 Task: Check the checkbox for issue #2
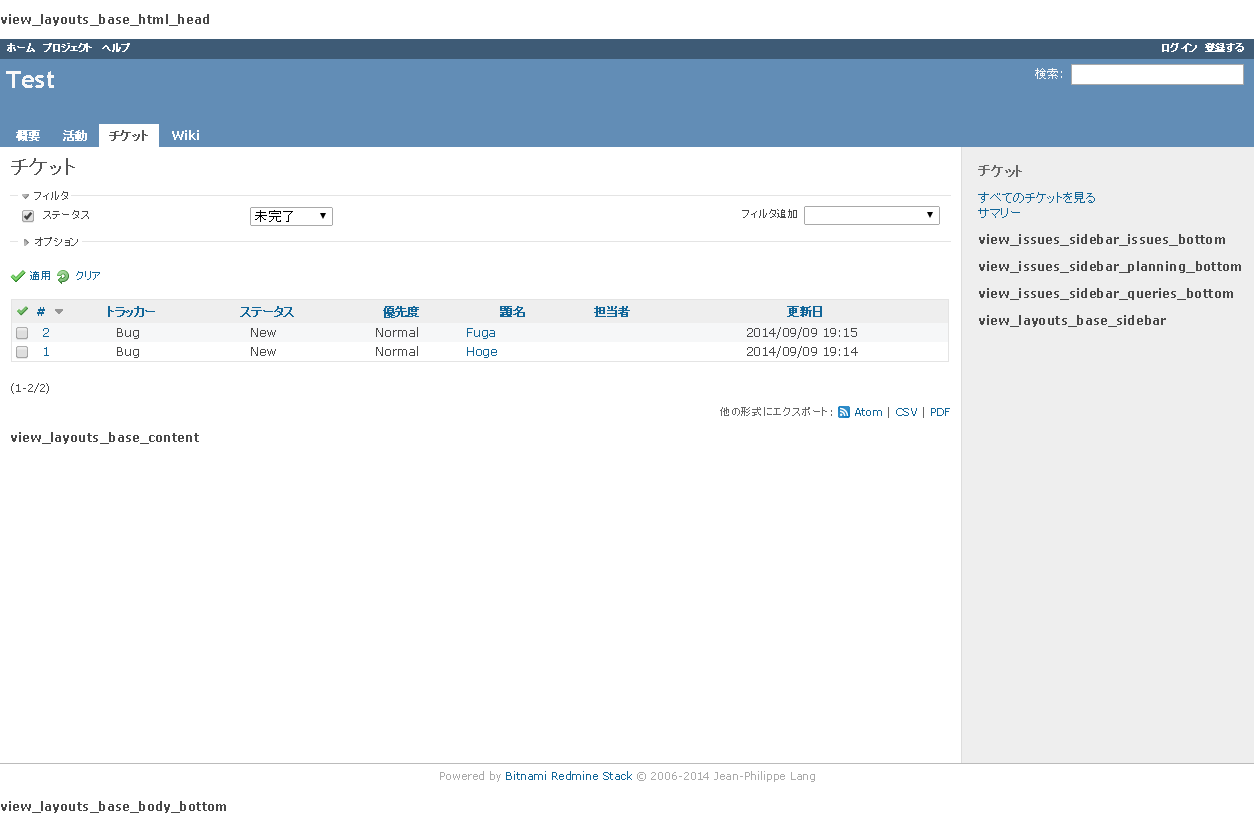point(22,332)
